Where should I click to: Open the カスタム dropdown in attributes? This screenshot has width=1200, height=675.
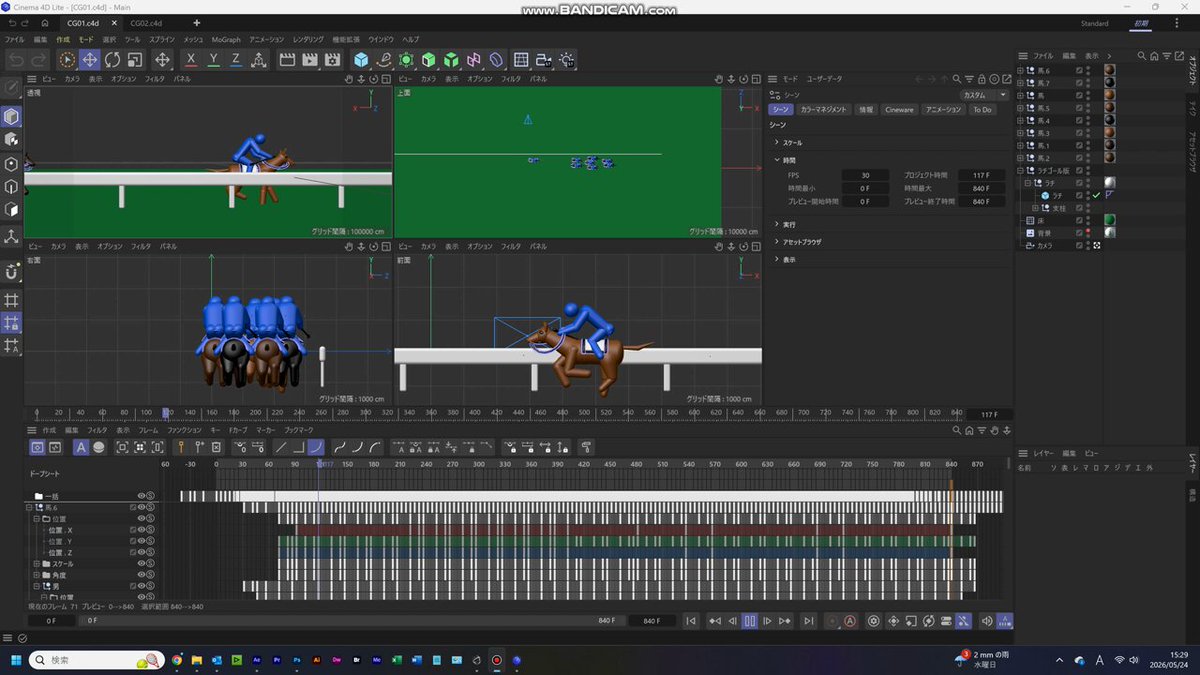click(x=984, y=95)
